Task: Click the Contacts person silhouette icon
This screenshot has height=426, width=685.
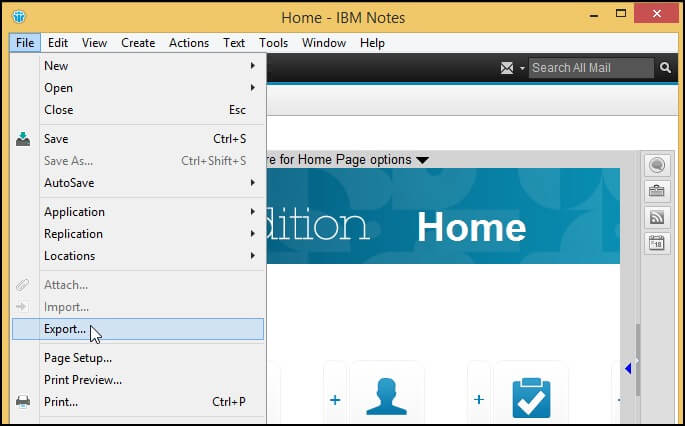Action: pos(387,396)
